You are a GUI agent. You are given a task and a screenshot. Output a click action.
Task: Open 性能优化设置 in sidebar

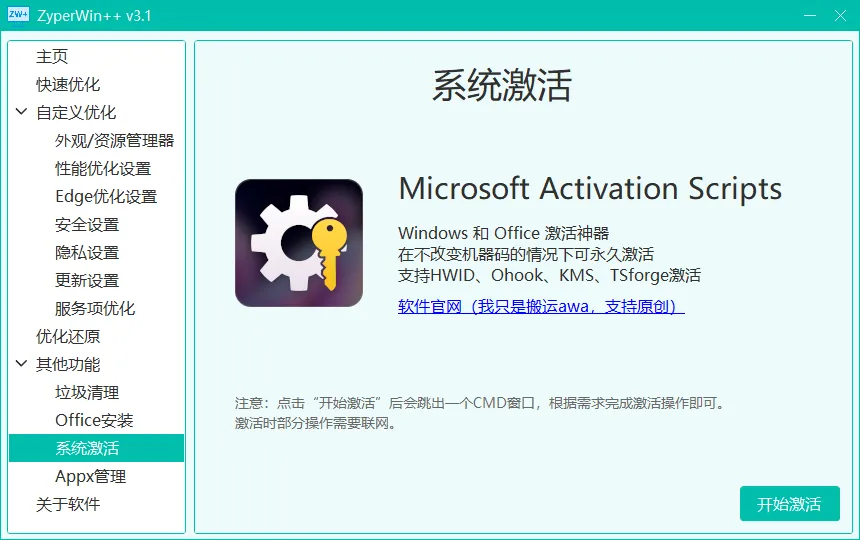(103, 169)
